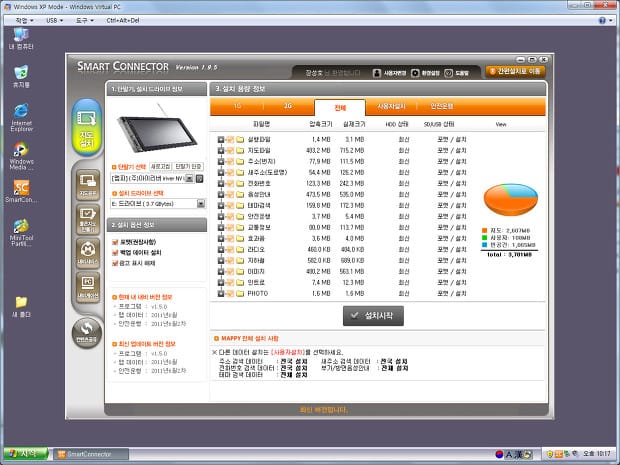The image size is (620, 465).
Task: Select the 안전운행 tab
Action: coord(440,106)
